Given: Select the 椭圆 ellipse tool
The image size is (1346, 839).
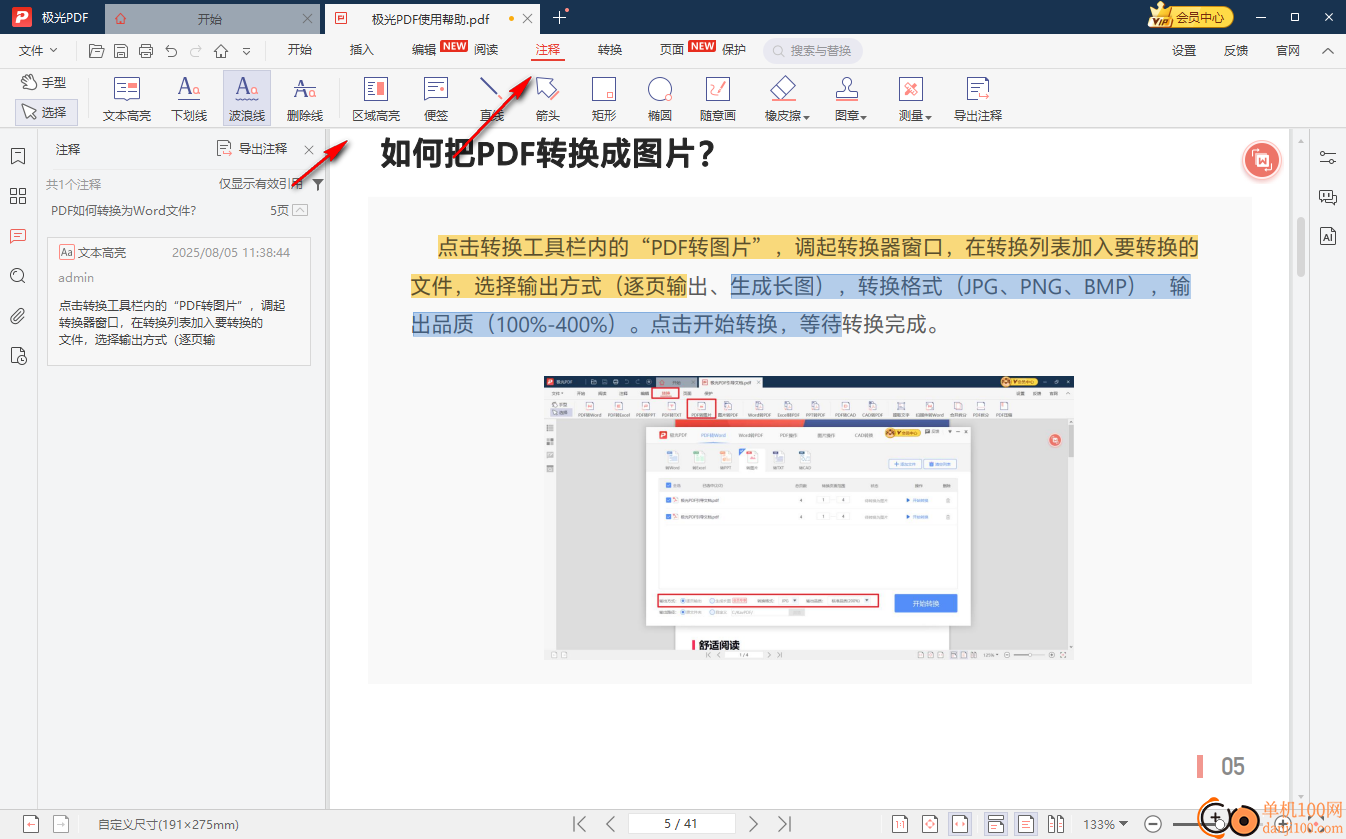Looking at the screenshot, I should point(659,99).
